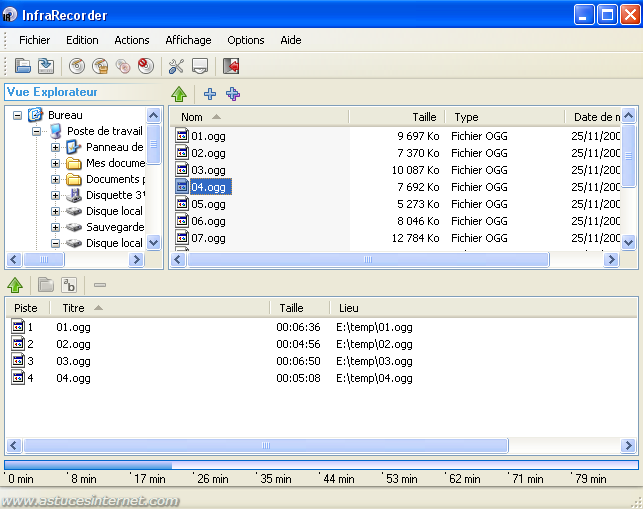
Task: Sort files by Type column header
Action: 505,117
